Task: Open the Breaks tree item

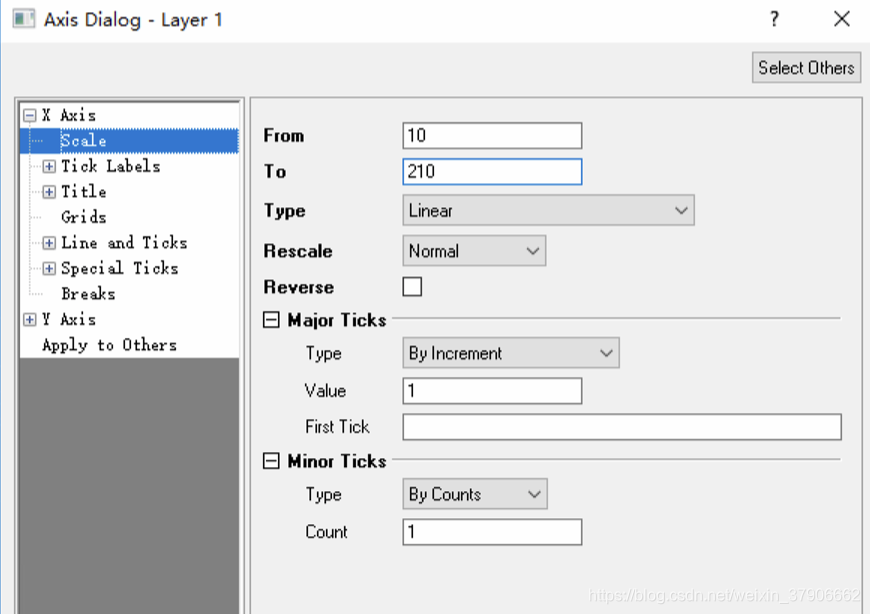Action: tap(88, 293)
